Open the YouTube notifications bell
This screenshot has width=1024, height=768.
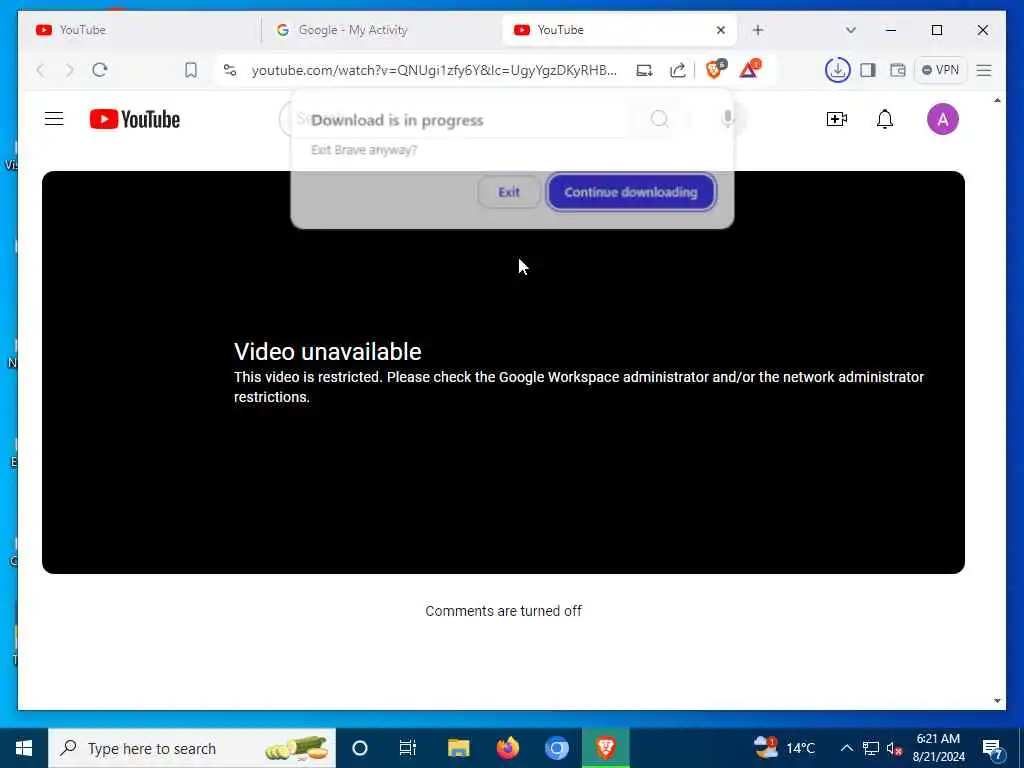coord(884,119)
